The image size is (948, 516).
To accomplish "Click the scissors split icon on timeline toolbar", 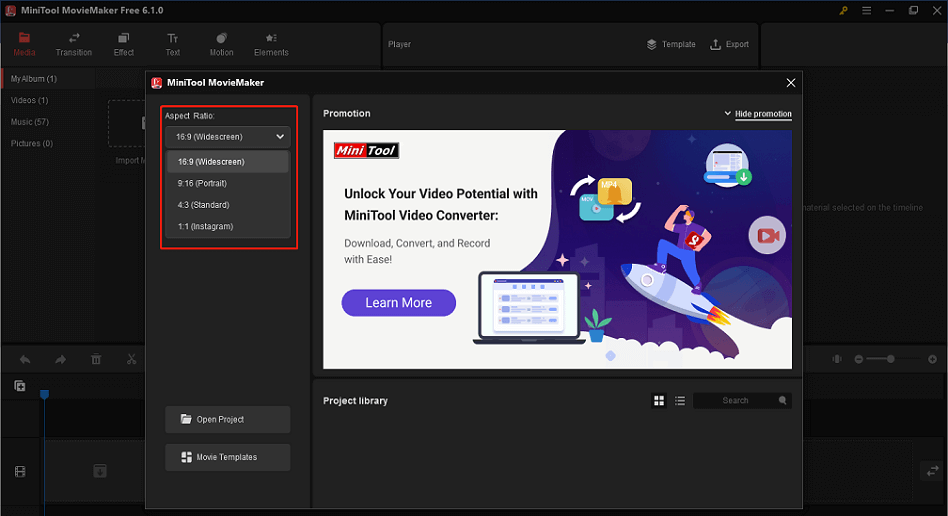I will 131,359.
